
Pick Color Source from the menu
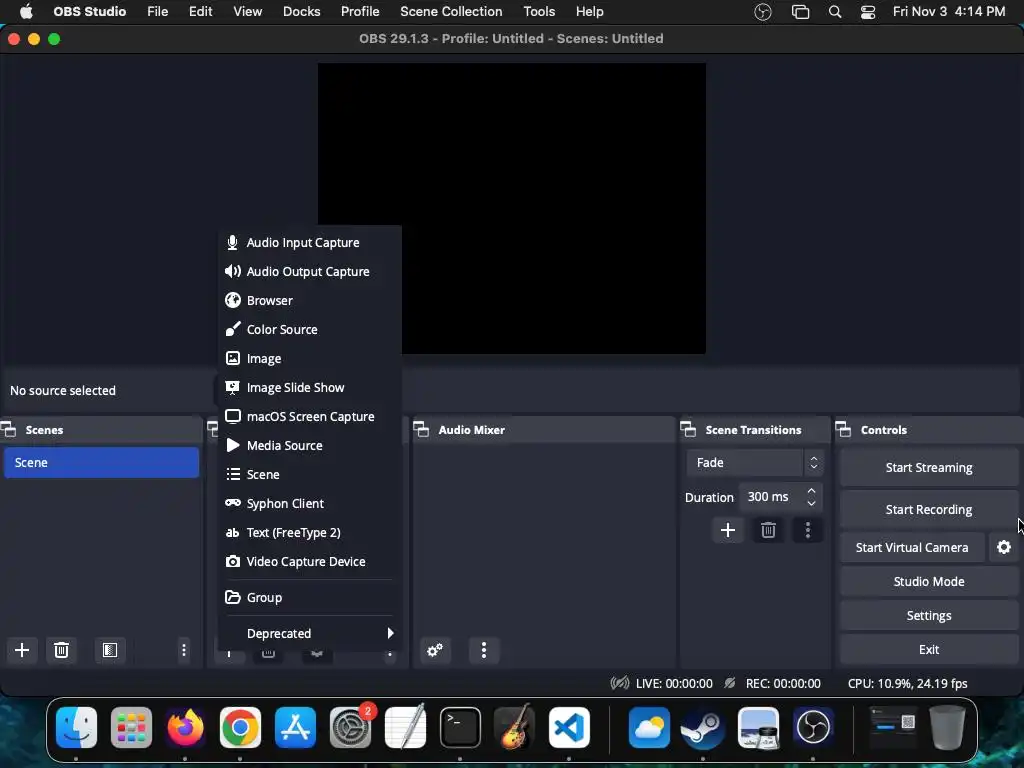pos(310,329)
